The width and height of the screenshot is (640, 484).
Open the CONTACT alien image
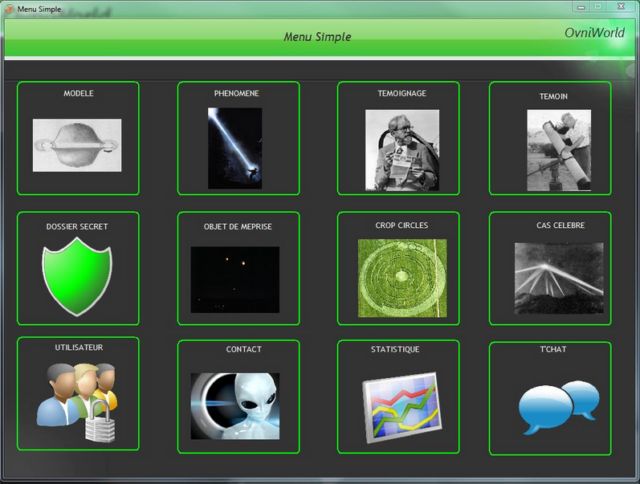coord(235,406)
